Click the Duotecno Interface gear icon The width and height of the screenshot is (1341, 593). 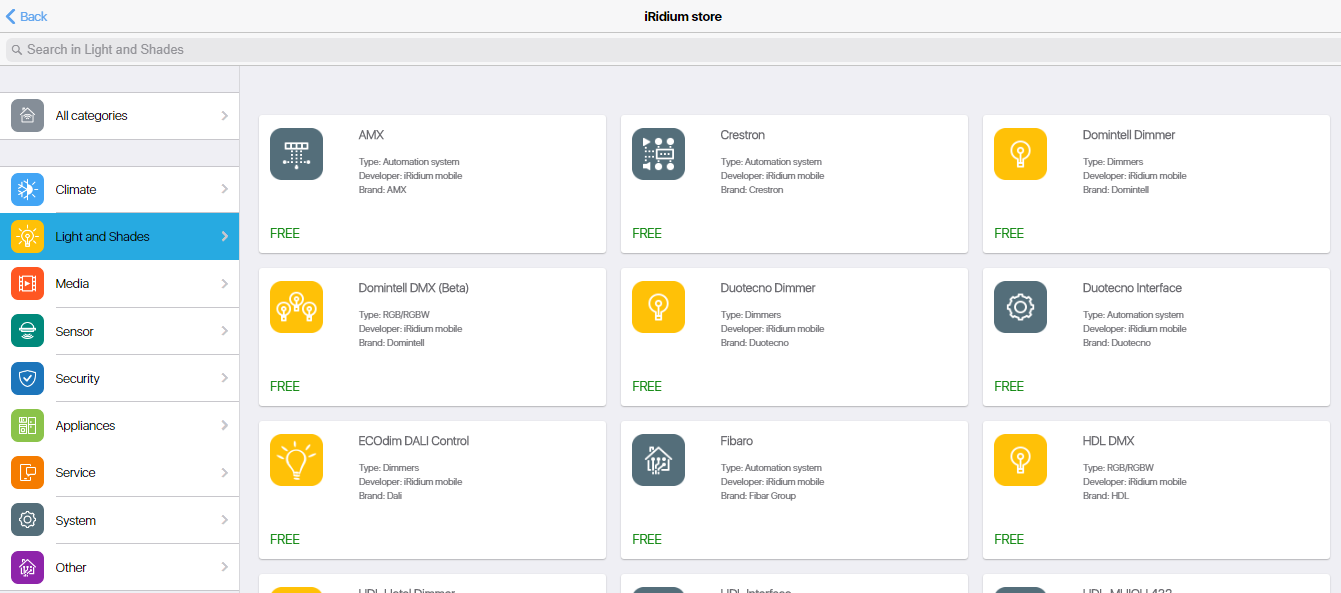click(x=1020, y=307)
